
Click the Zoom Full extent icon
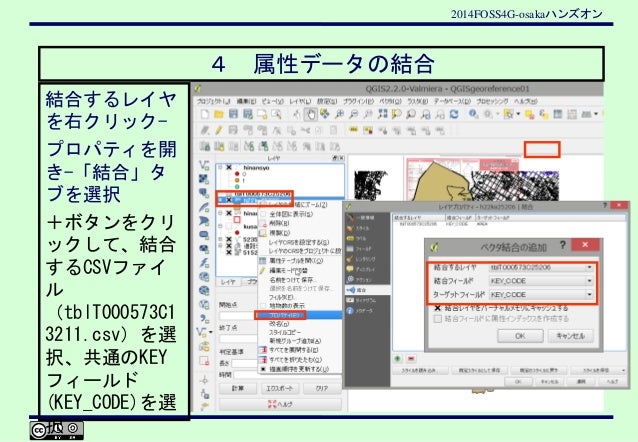(382, 114)
